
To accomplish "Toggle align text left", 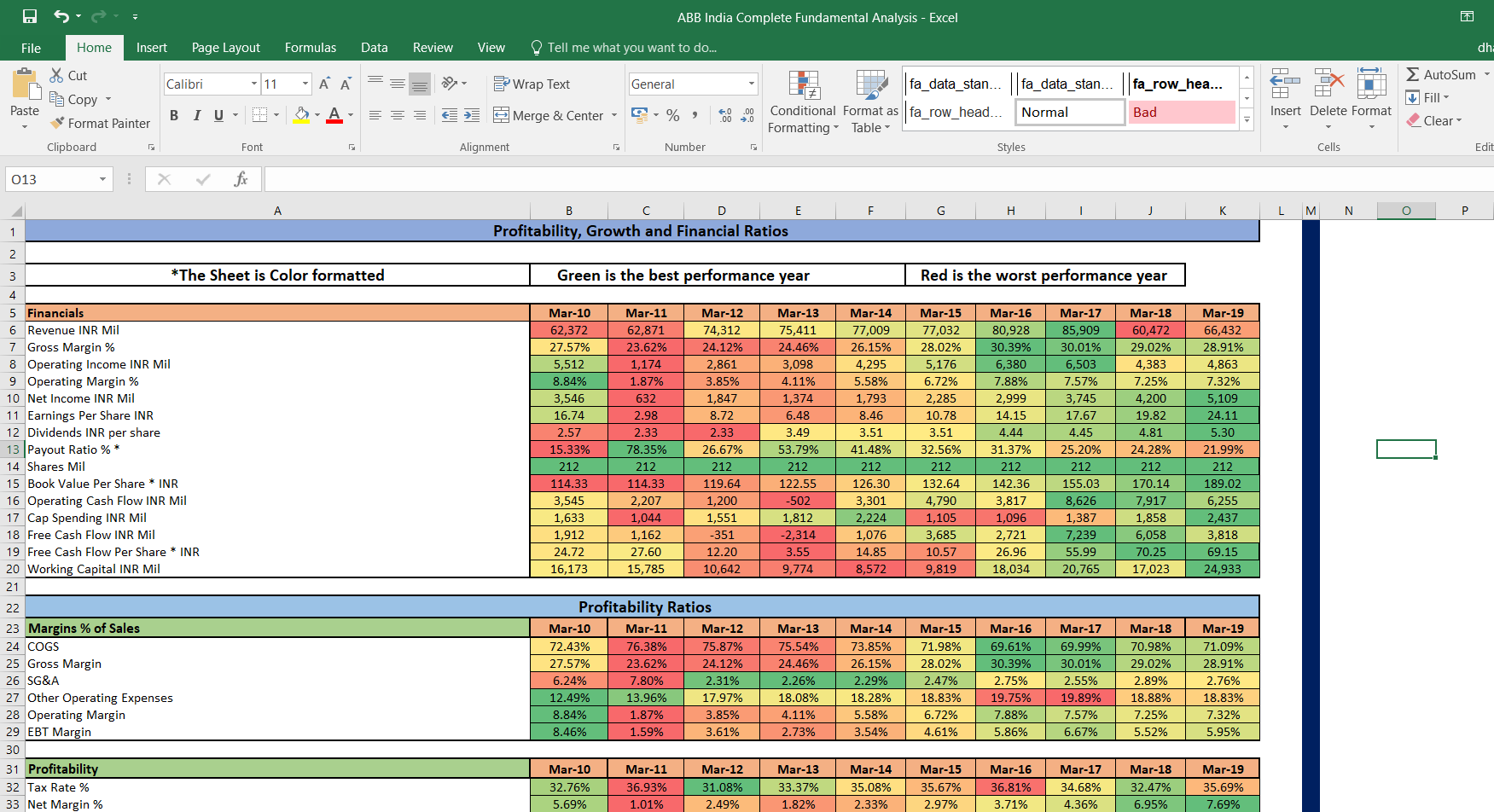I will [x=375, y=115].
